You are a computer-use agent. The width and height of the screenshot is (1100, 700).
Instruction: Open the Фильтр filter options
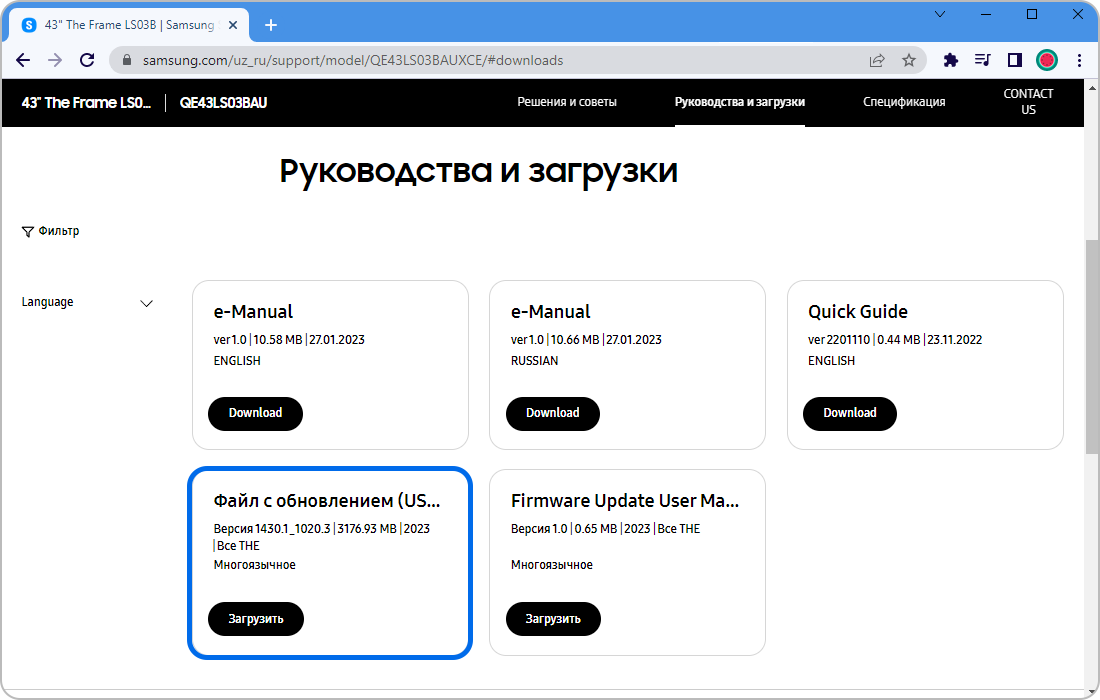[50, 231]
